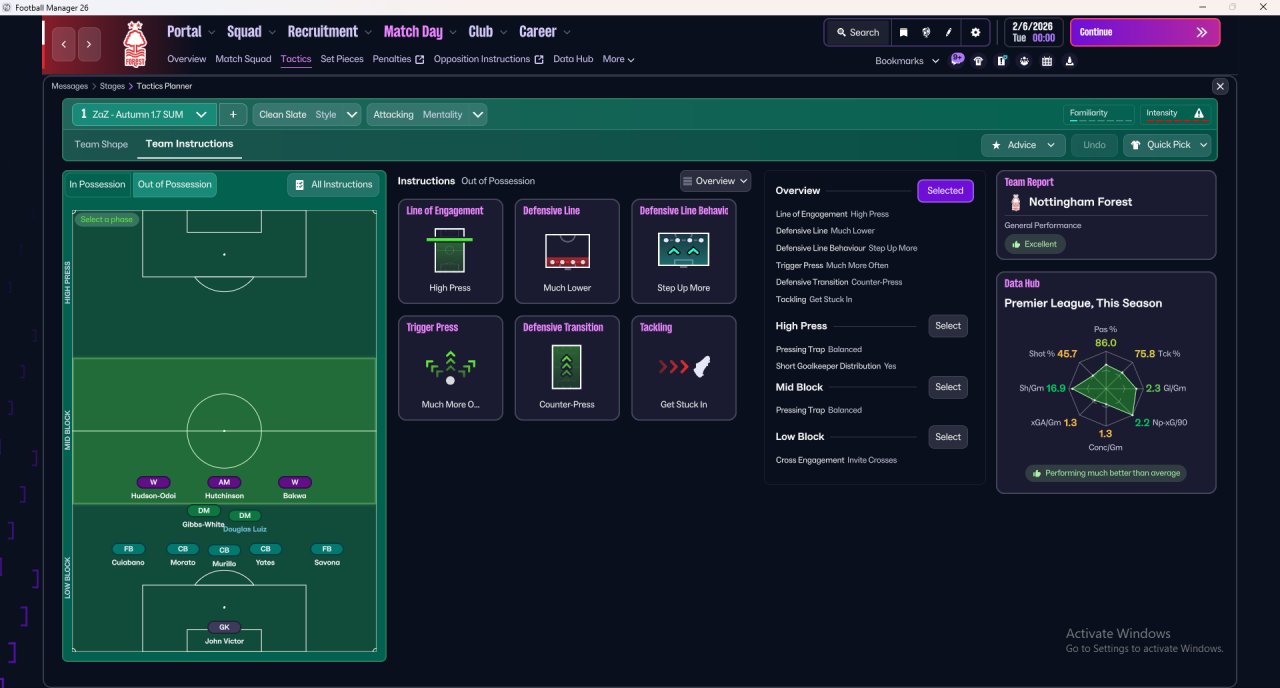Click the exclamation report bookmark icon
Viewport: 1280px width, 688px height.
[x=1002, y=61]
